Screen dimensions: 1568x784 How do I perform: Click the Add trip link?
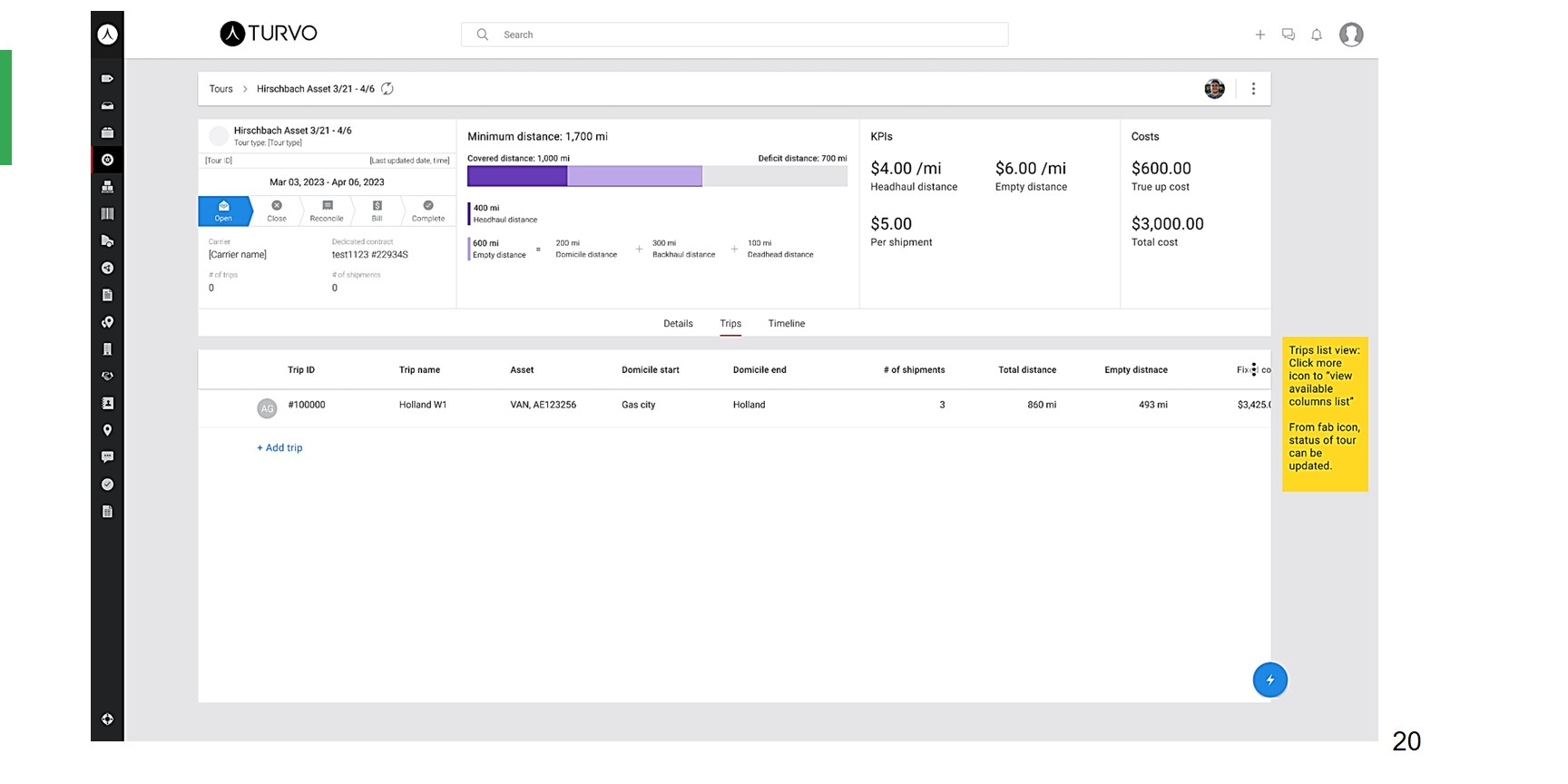279,448
